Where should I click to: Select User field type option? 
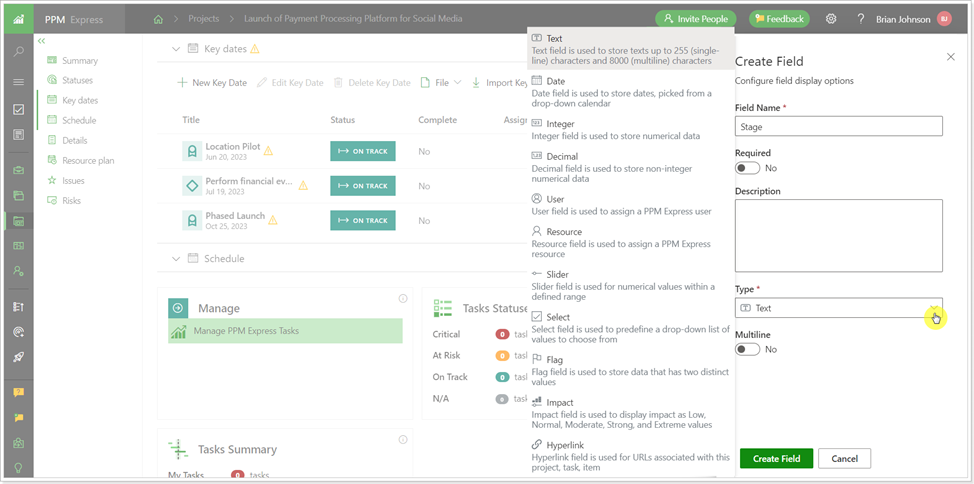pos(630,204)
